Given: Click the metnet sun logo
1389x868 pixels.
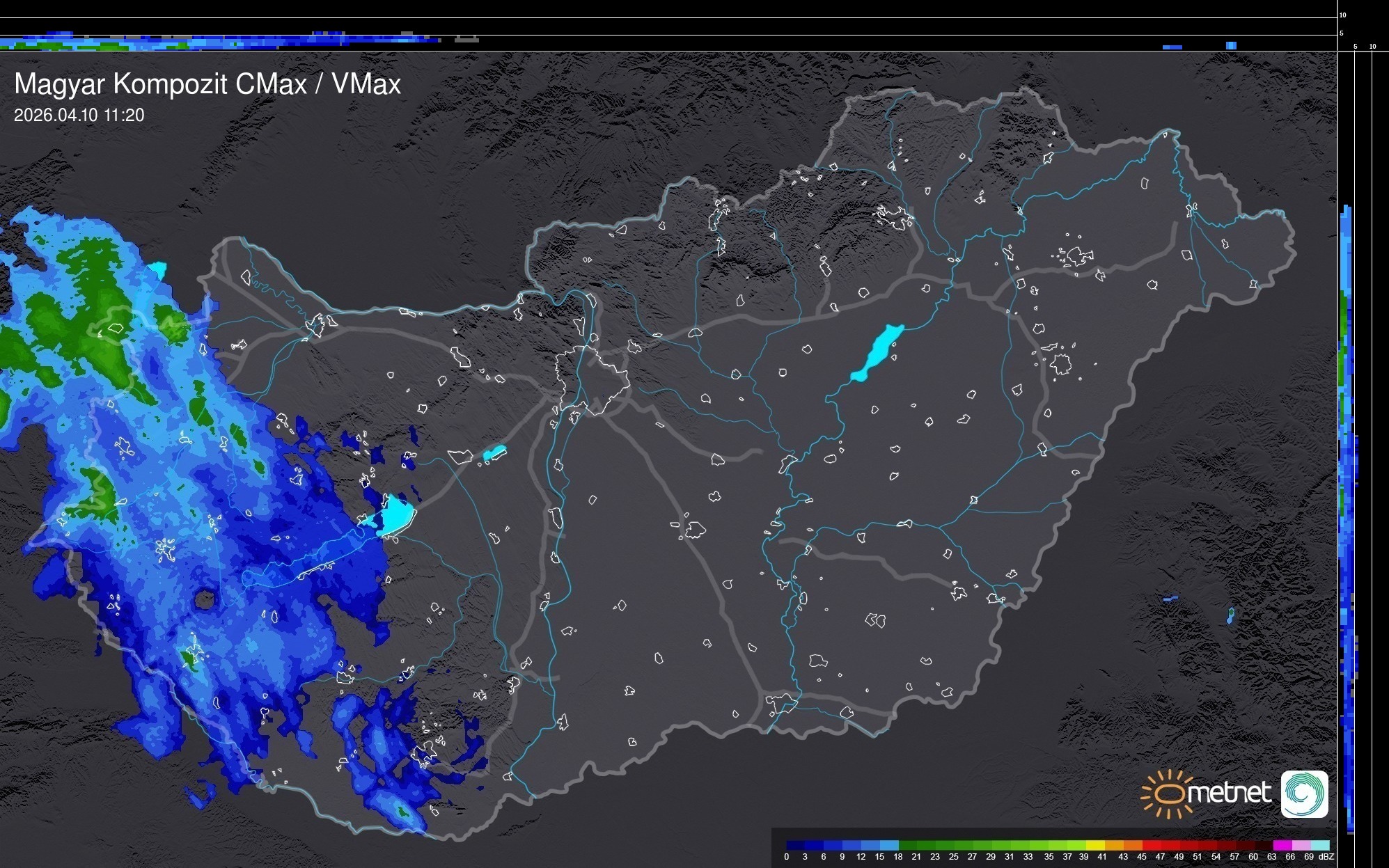Looking at the screenshot, I should coord(1169,794).
